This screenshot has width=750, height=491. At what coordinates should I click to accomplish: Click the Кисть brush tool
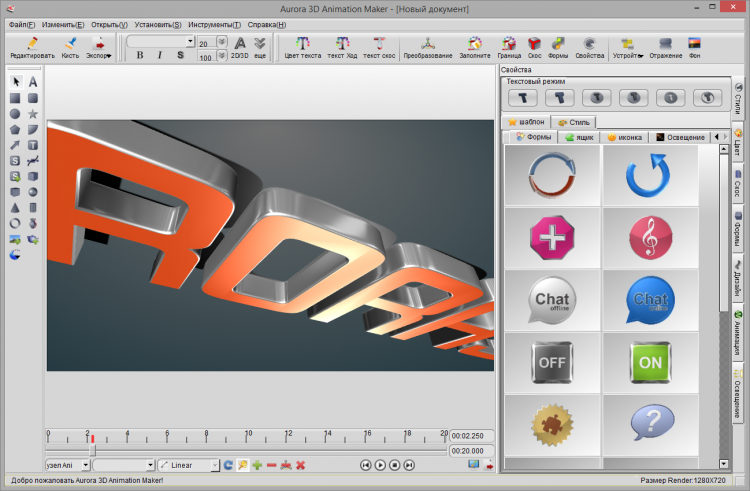coord(70,47)
